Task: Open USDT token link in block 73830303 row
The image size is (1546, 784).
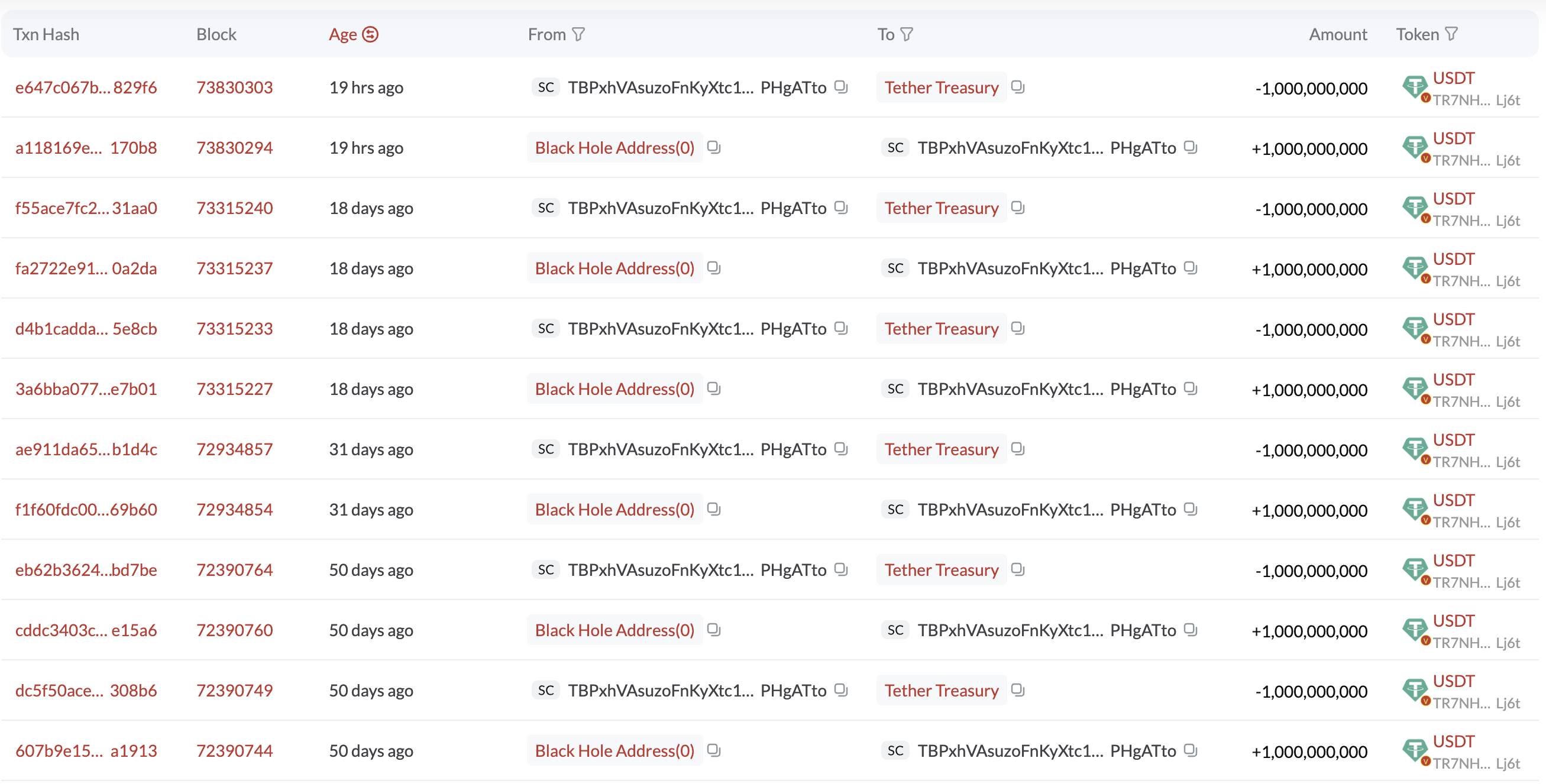Action: click(x=1454, y=78)
